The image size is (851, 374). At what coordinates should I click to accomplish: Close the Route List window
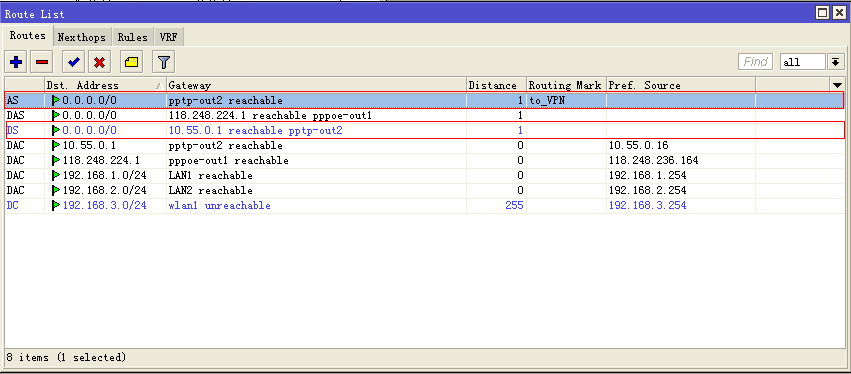pos(839,12)
